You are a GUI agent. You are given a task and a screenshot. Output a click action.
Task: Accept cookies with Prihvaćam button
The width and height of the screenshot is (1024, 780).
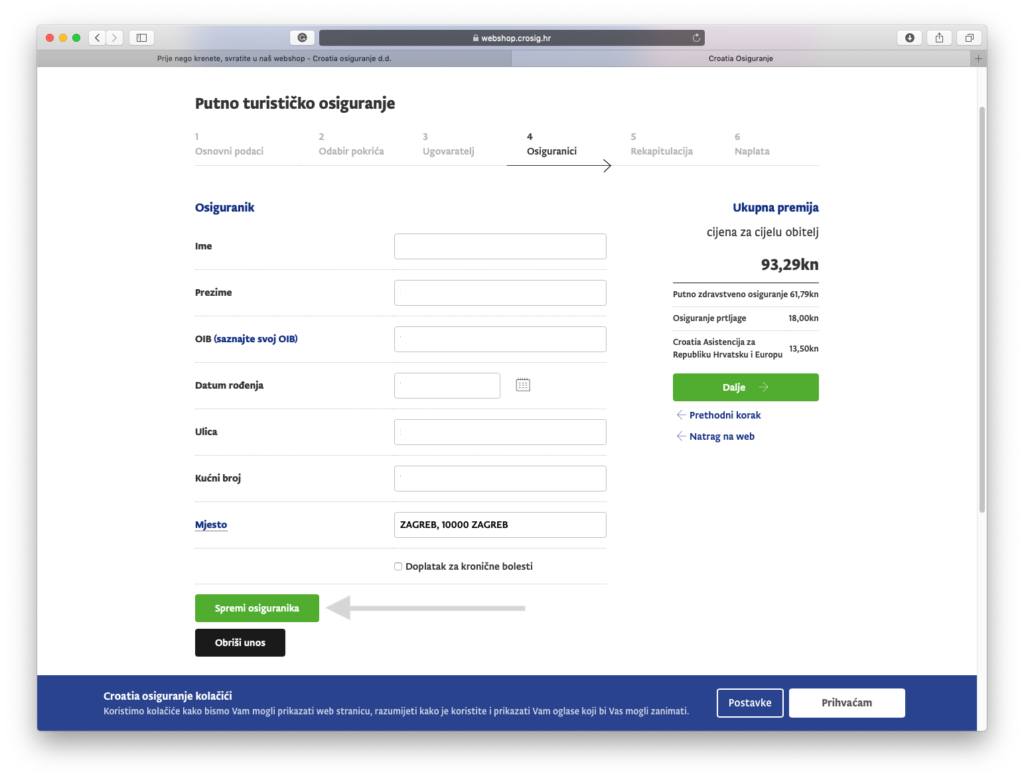pos(846,703)
